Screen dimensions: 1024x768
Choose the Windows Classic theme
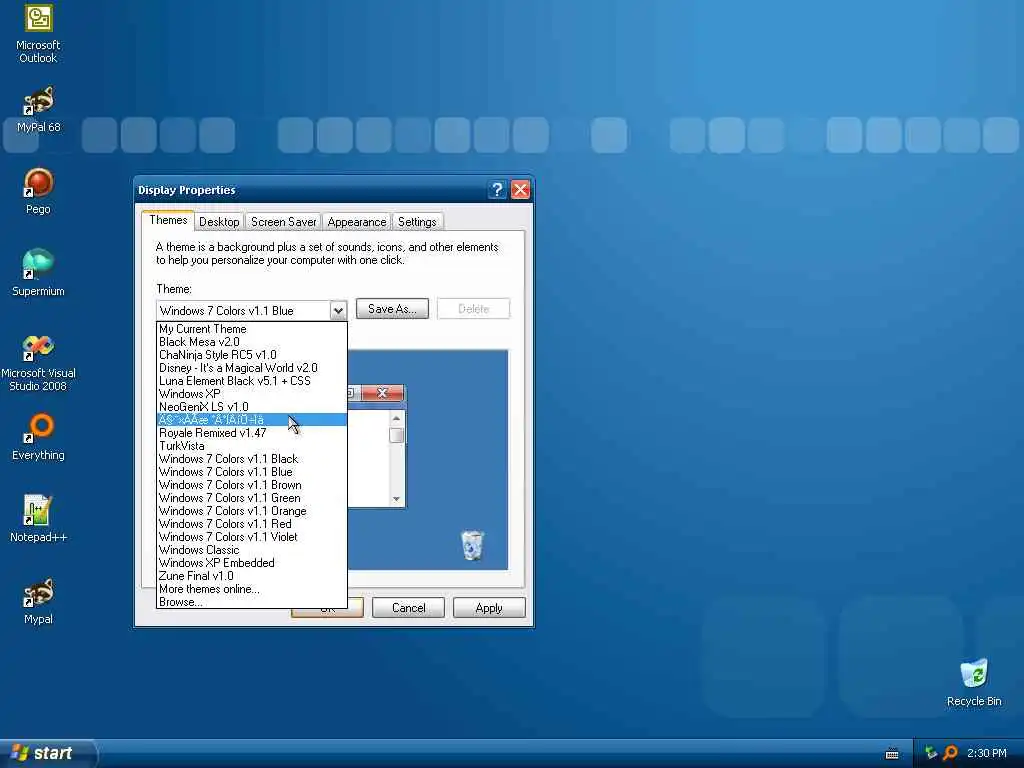tap(251, 550)
